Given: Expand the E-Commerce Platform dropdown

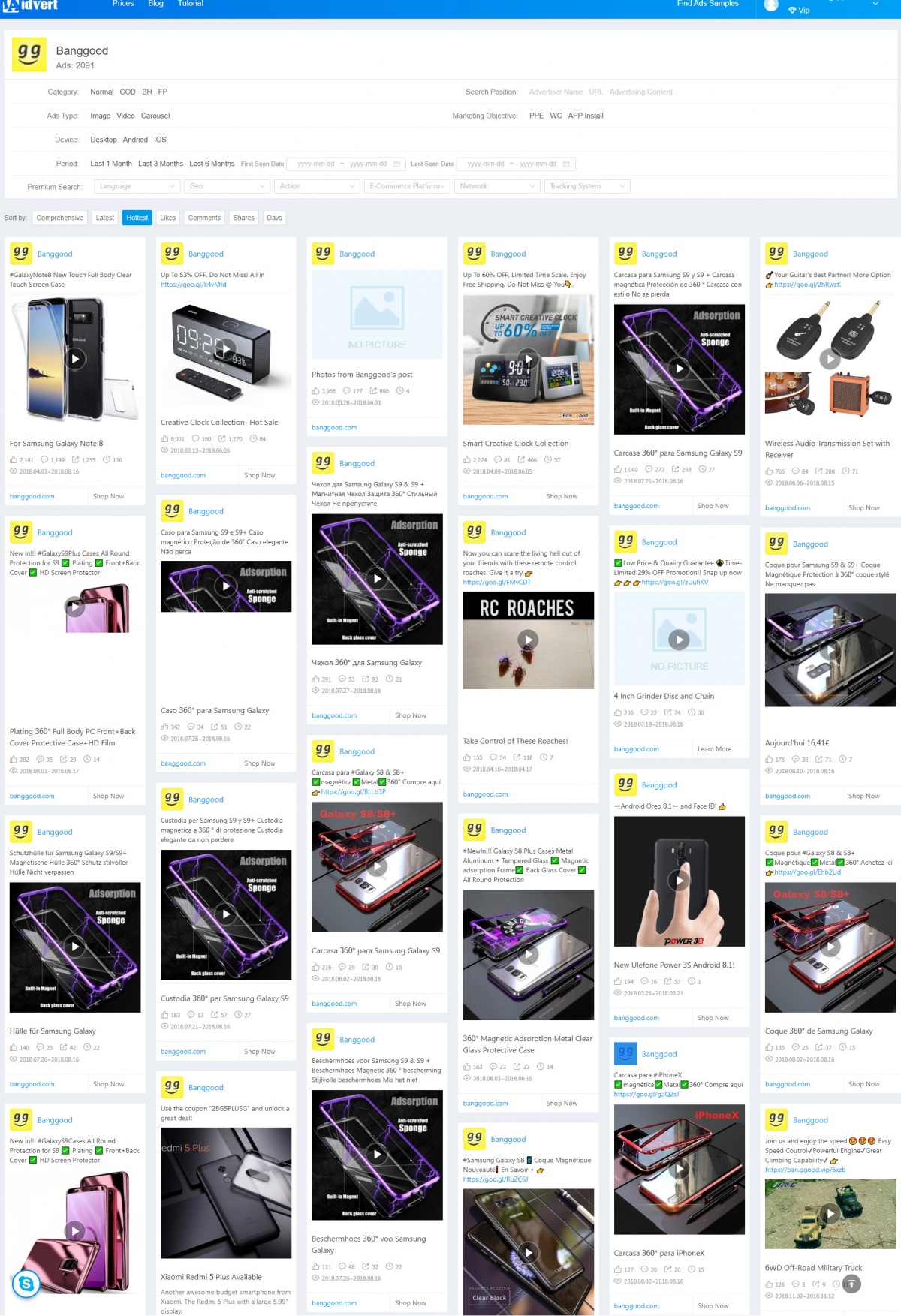Looking at the screenshot, I should click(407, 186).
